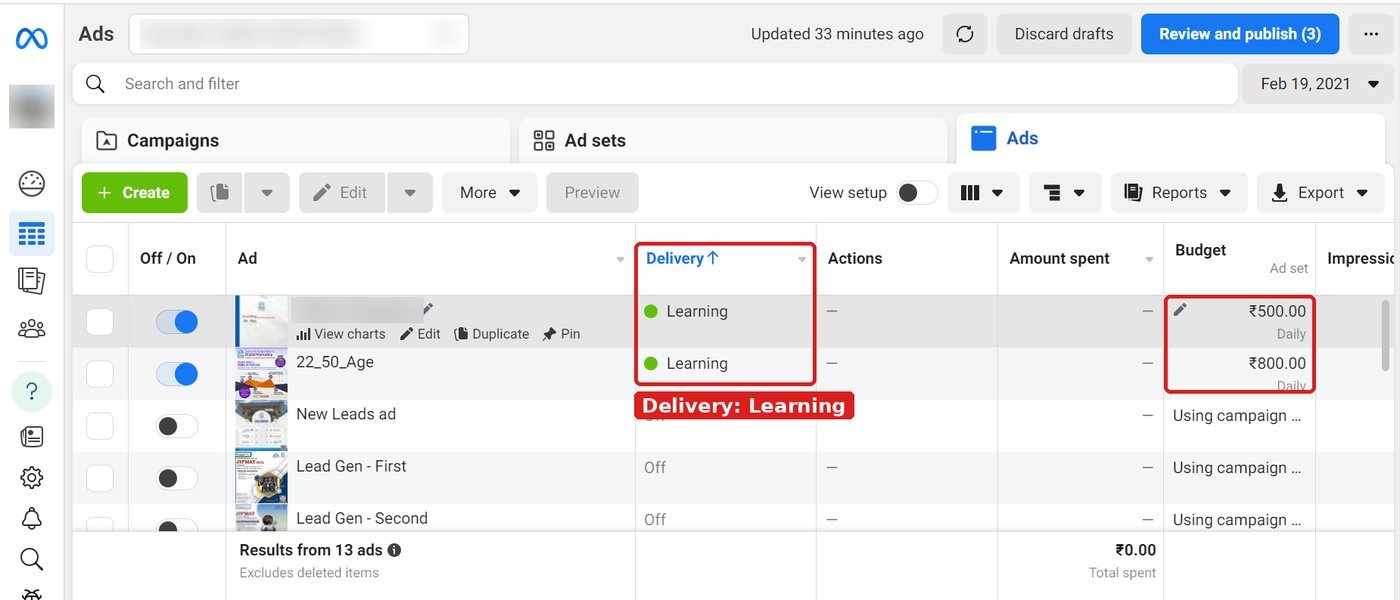Tick the select-all checkbox in table header
1400x600 pixels.
click(100, 259)
